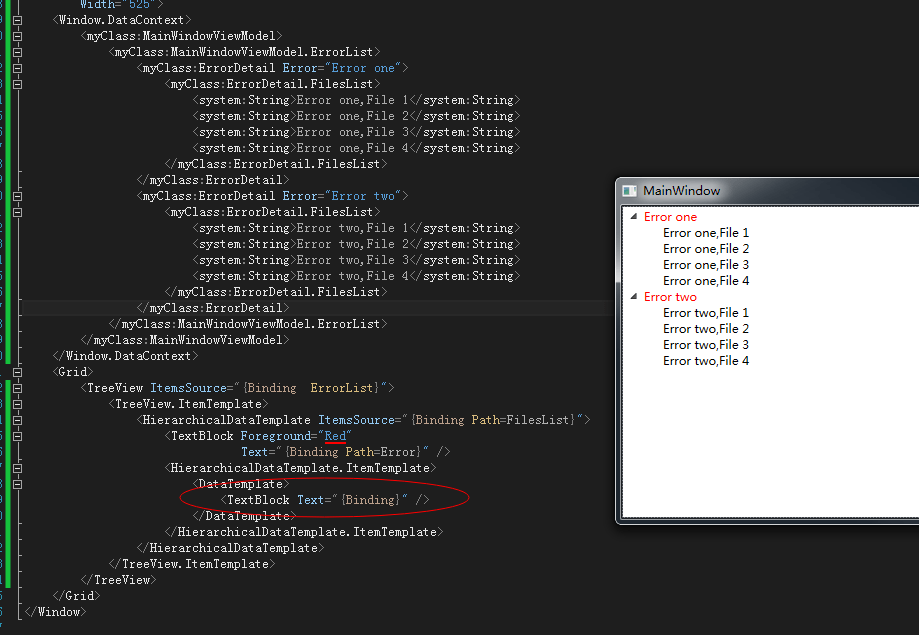Viewport: 919px width, 635px height.
Task: Select the Error two parent node
Action: (x=670, y=296)
